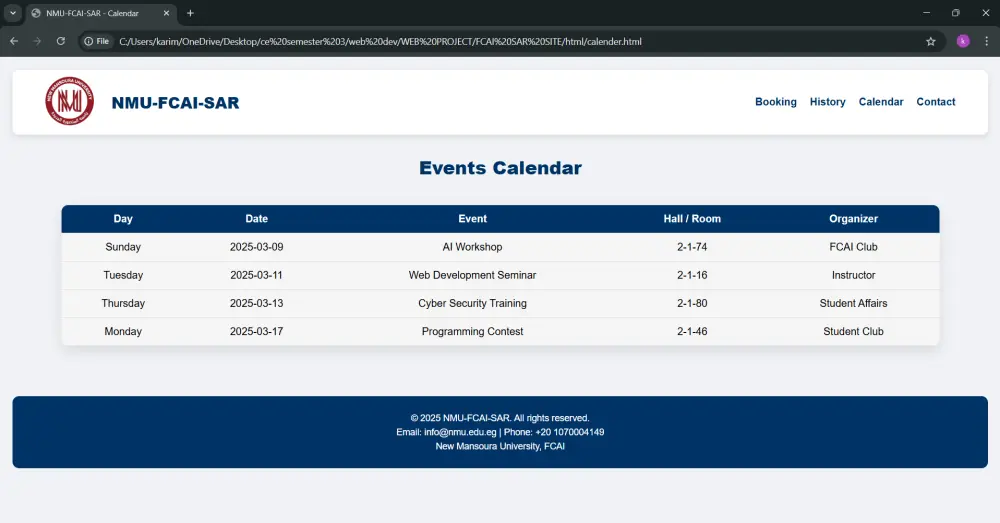
Task: Click the date 2025-03-13
Action: 256,303
